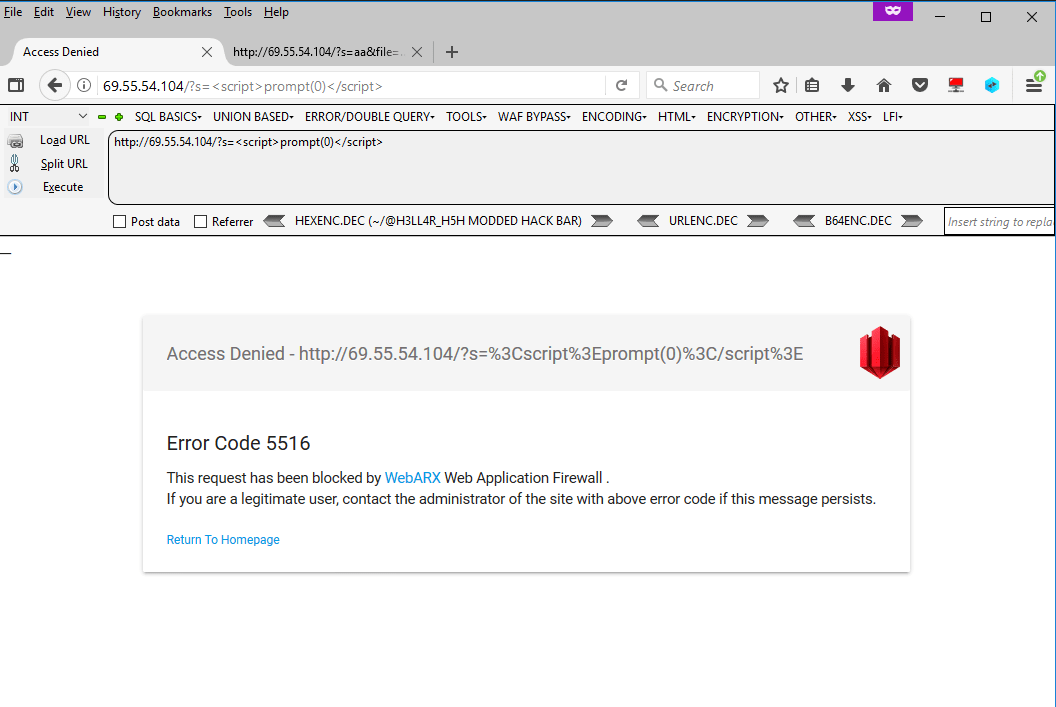Click left arrow before URLENC.DEC

point(648,221)
